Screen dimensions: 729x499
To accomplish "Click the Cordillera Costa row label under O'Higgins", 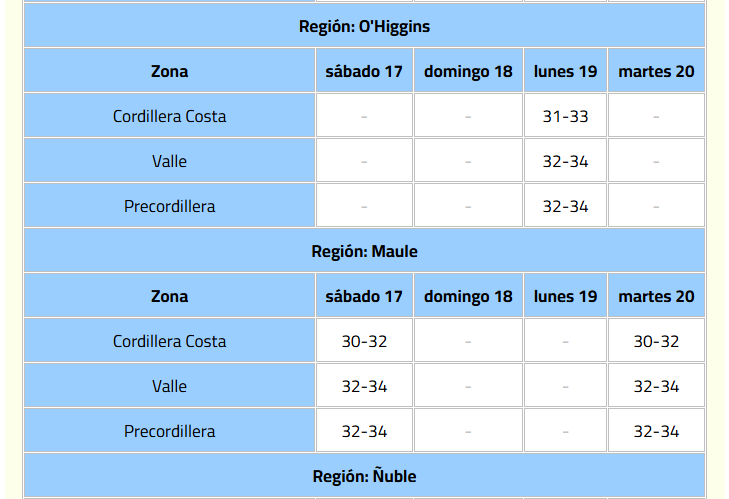I will point(169,116).
